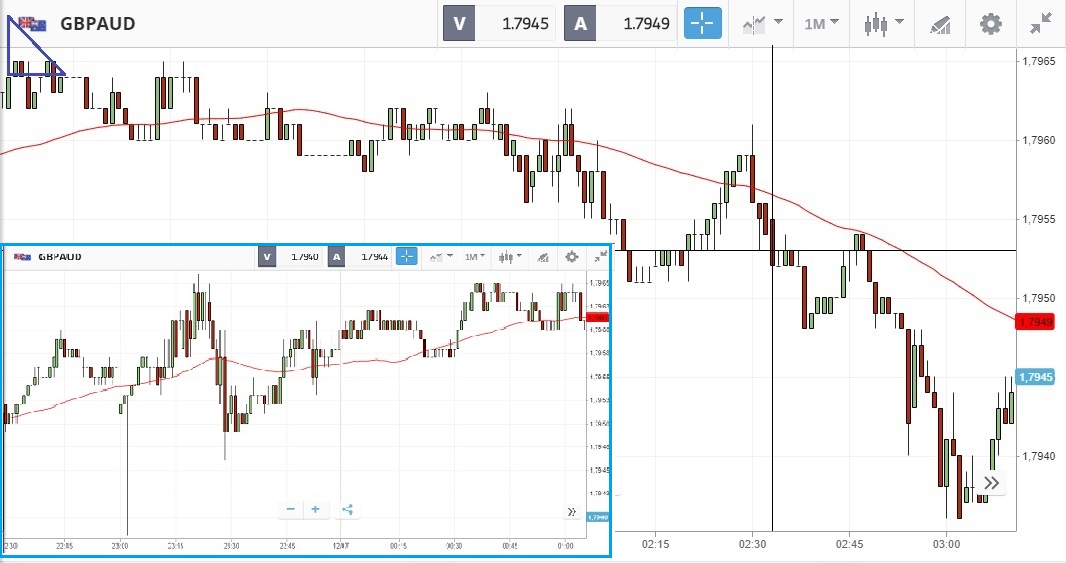Open the inset chart settings gear
1066x563 pixels.
coord(571,257)
